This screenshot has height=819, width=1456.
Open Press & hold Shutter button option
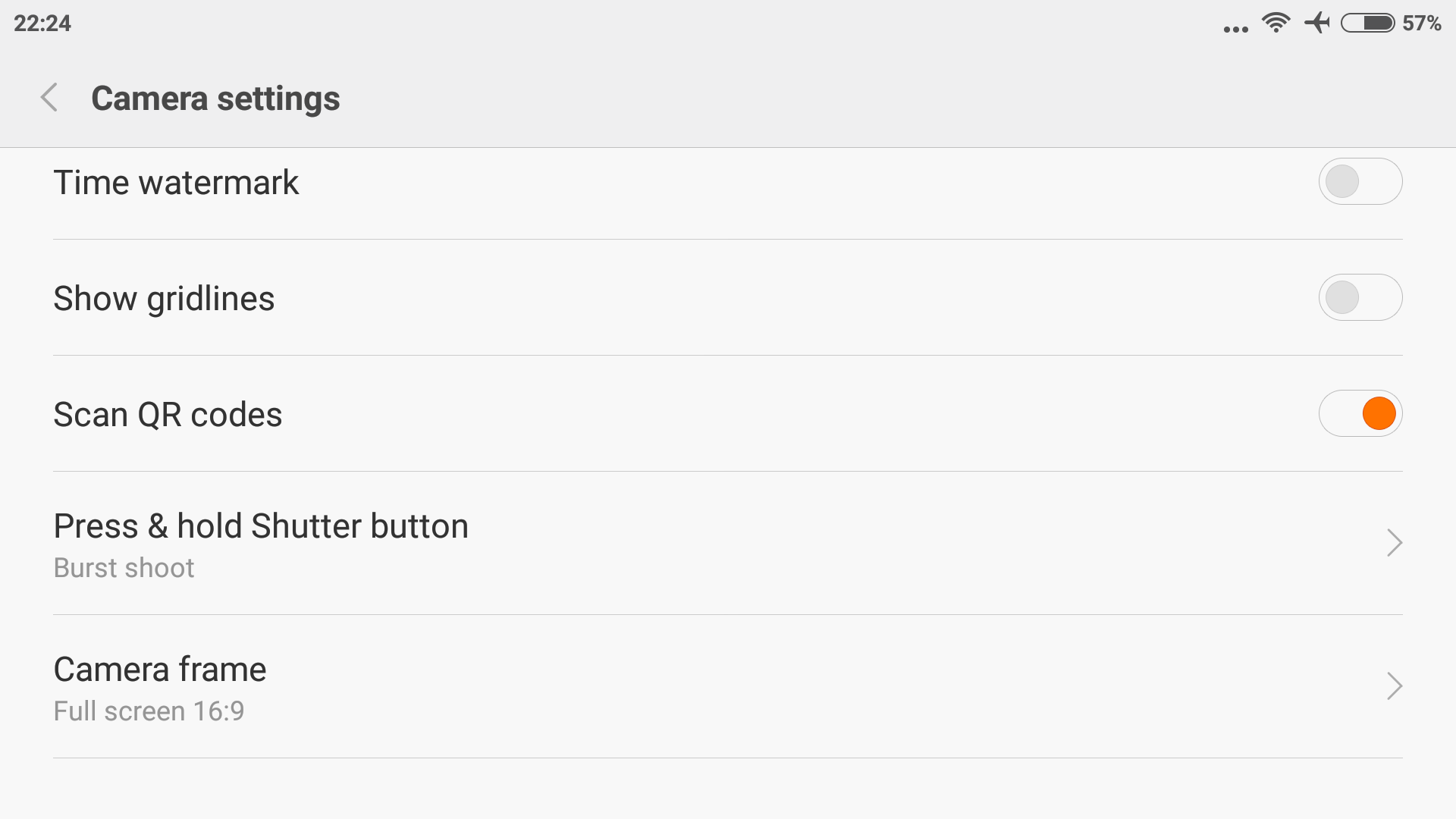point(728,543)
